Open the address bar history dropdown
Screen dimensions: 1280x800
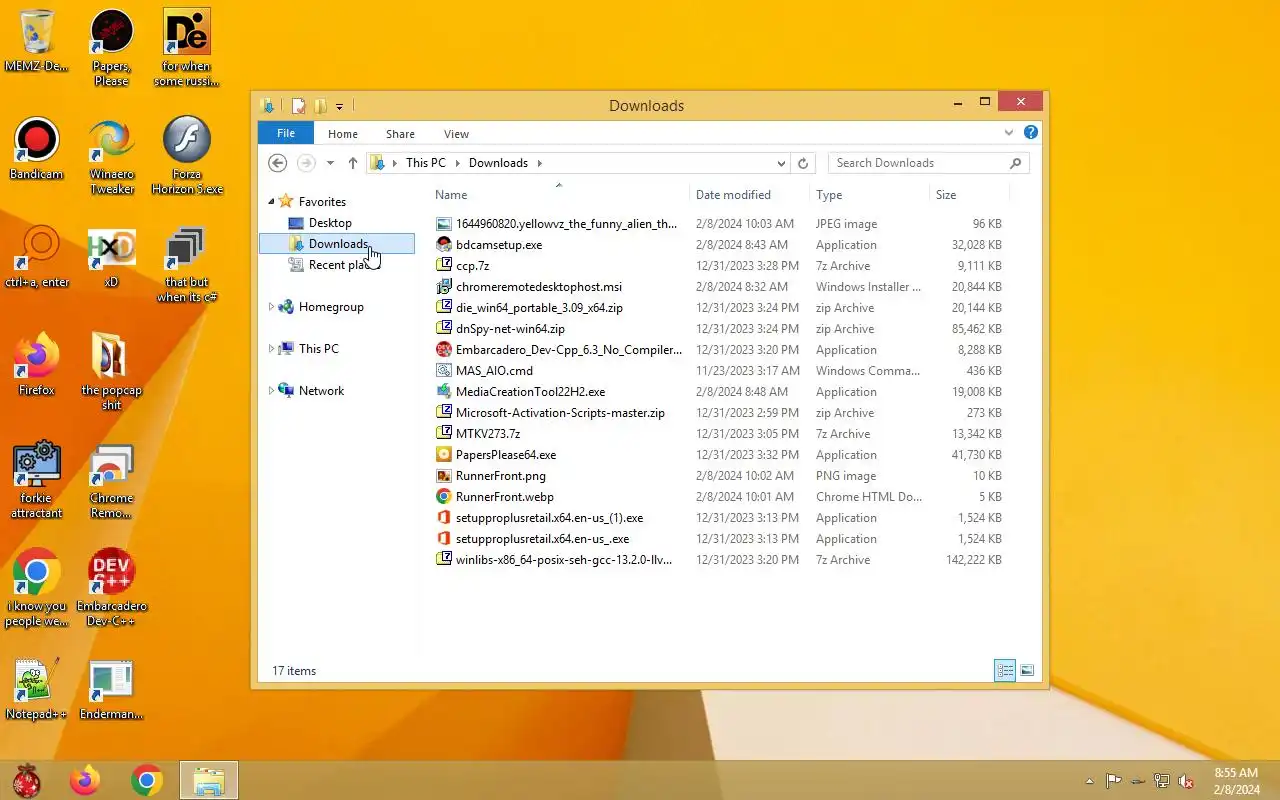pyautogui.click(x=781, y=163)
